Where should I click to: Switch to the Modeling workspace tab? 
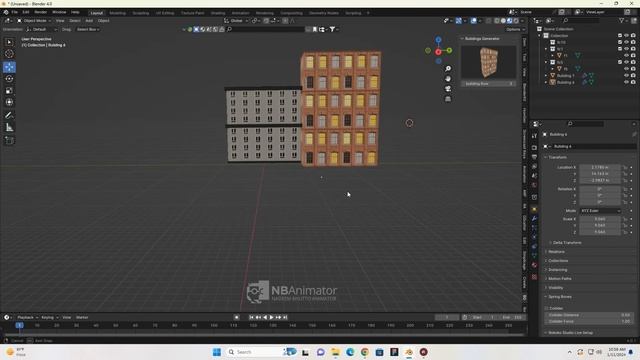(x=118, y=13)
